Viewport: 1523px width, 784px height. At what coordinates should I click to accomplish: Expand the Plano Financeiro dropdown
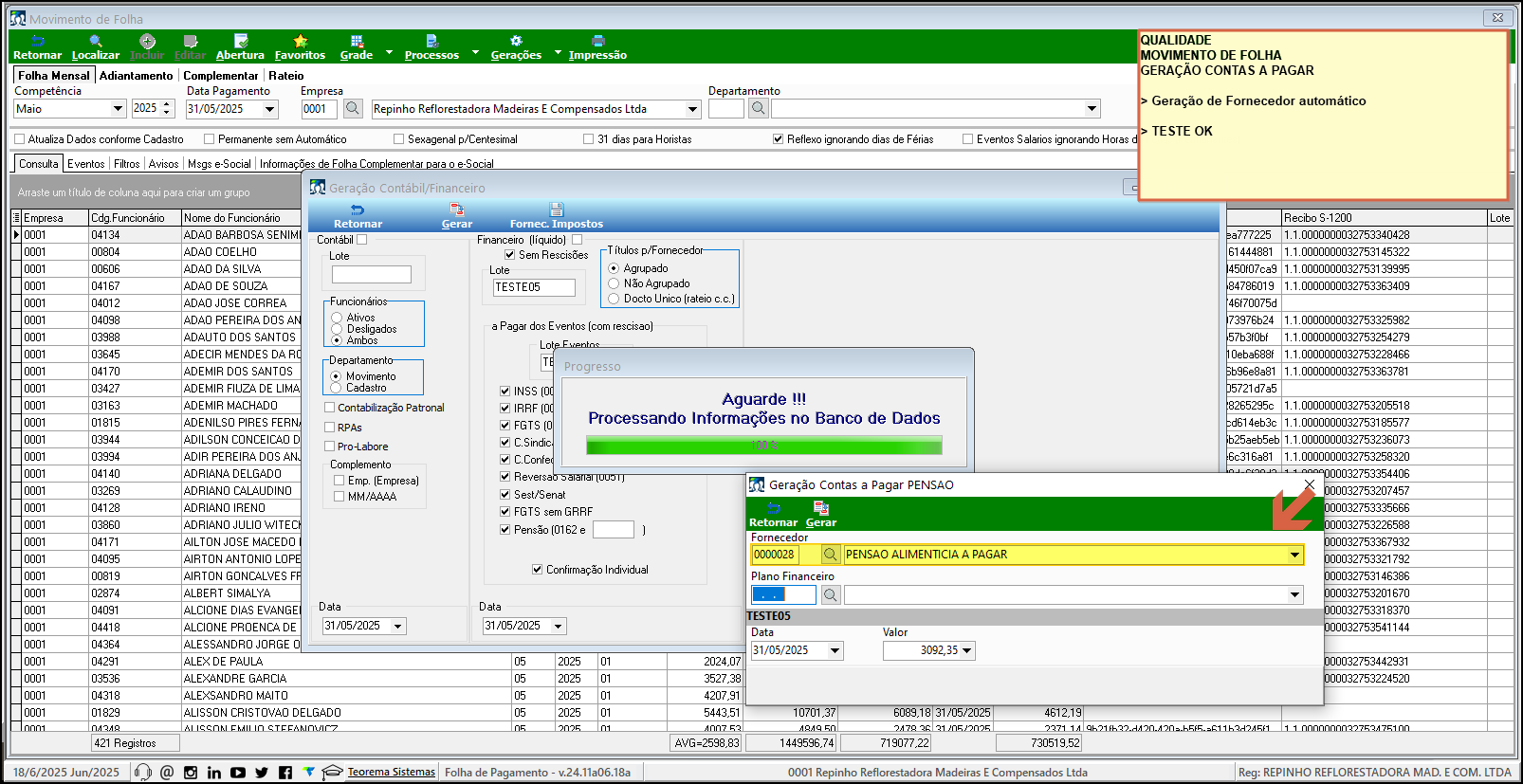pyautogui.click(x=1294, y=595)
